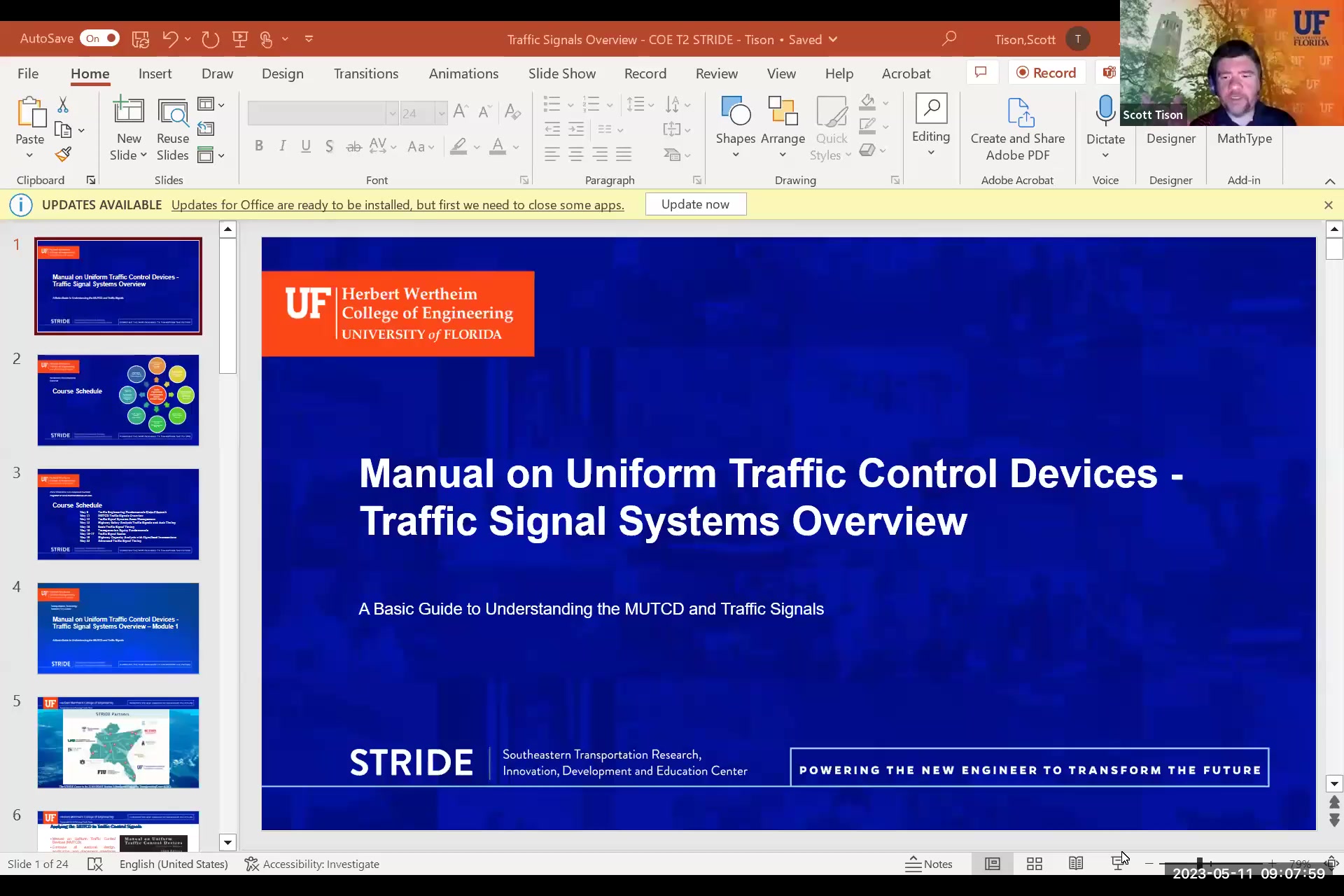The height and width of the screenshot is (896, 1344).
Task: Click the Update now button
Action: [695, 204]
